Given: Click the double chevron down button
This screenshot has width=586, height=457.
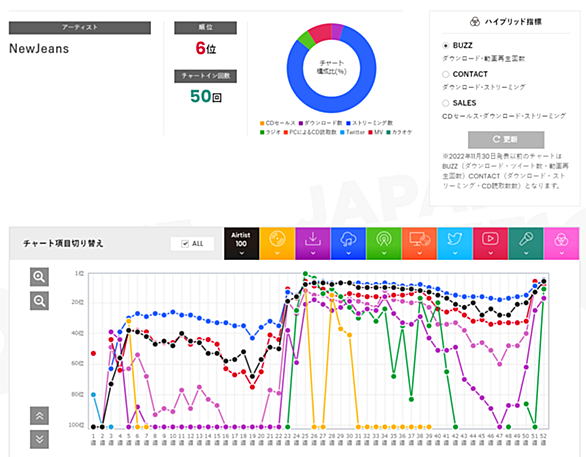Looking at the screenshot, I should click(39, 439).
